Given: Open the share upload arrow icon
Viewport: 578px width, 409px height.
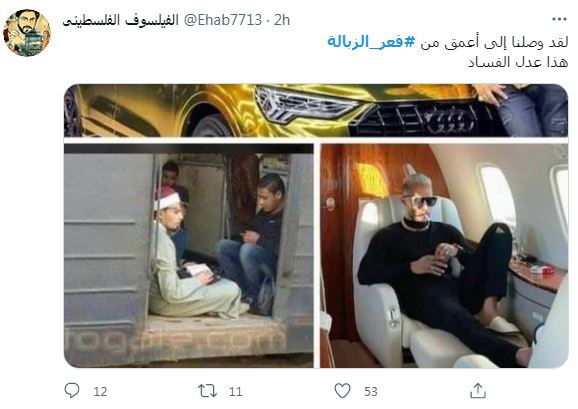Looking at the screenshot, I should [478, 391].
